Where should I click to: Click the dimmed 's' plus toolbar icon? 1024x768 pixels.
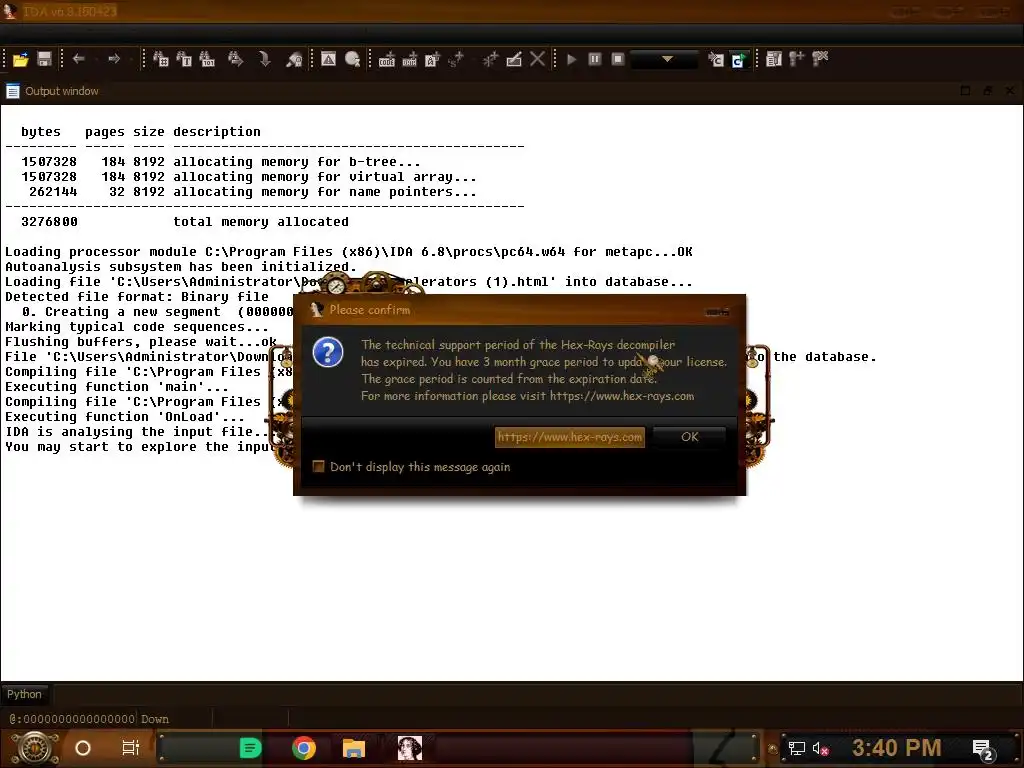point(456,59)
